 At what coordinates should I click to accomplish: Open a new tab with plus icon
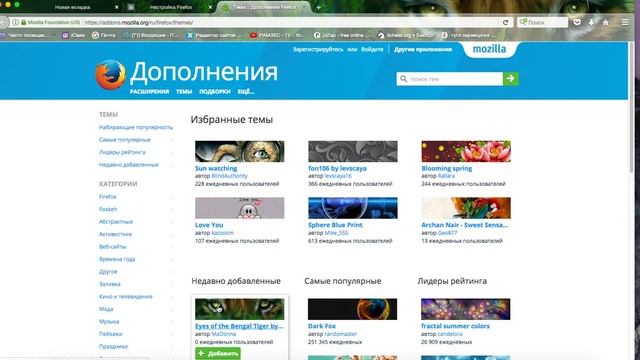318,7
